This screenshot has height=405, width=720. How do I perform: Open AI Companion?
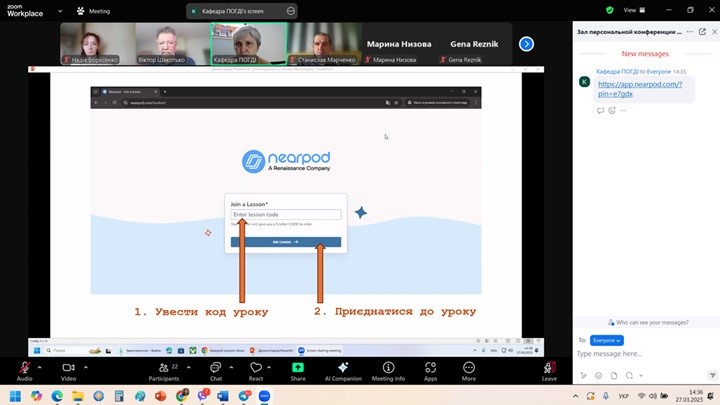(x=343, y=371)
